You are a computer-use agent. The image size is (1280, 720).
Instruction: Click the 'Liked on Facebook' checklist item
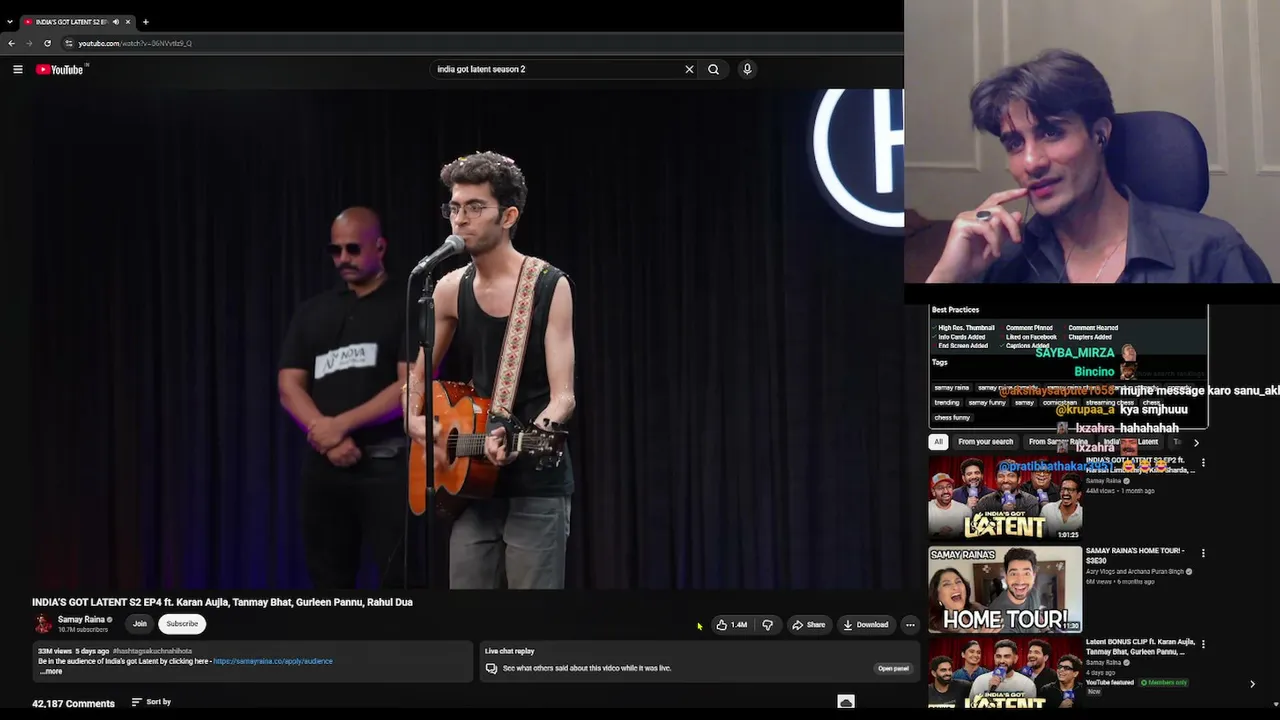pyautogui.click(x=1031, y=337)
